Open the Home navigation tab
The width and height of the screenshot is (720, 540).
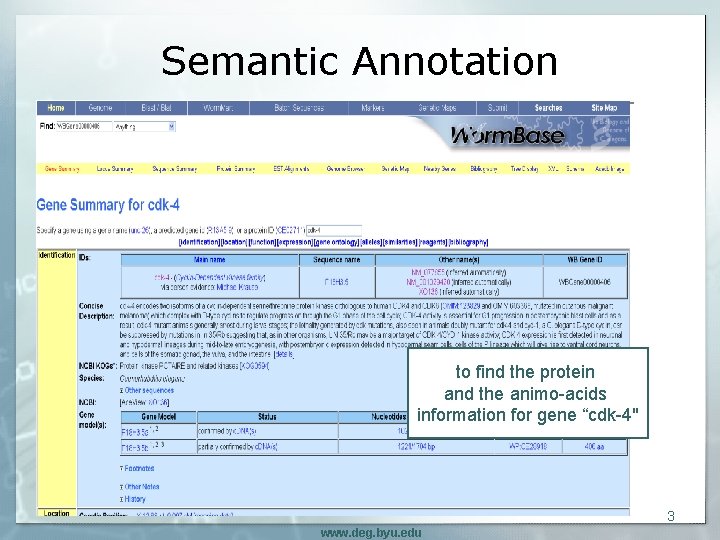click(56, 108)
